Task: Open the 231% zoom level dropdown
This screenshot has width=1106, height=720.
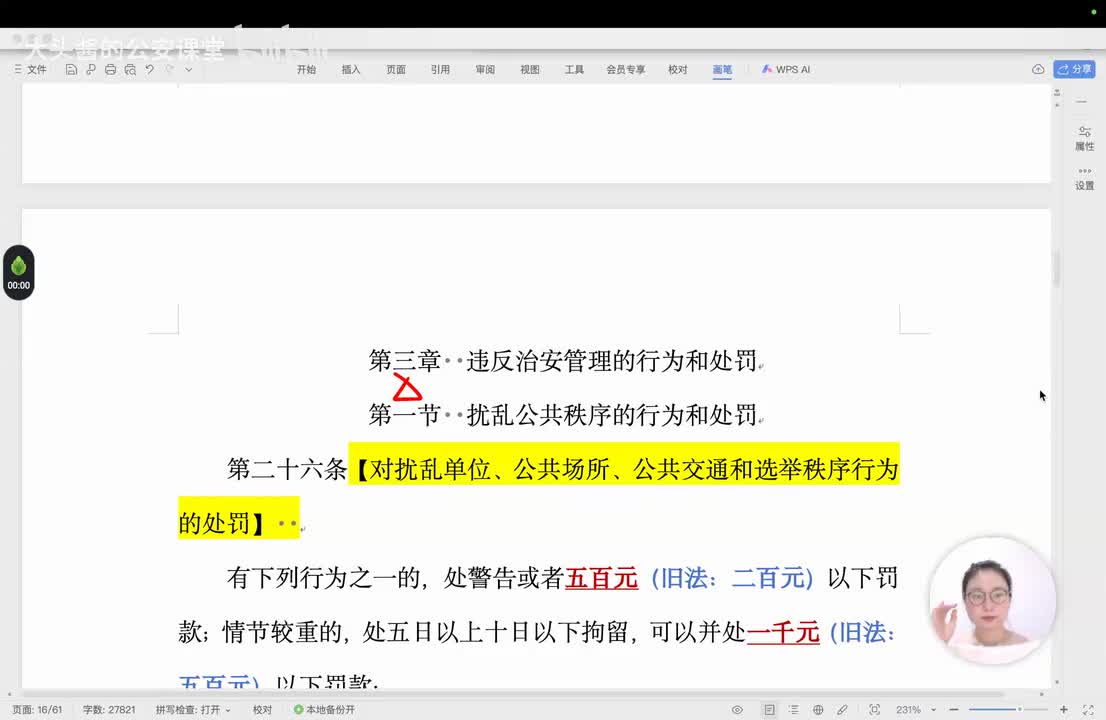Action: [x=916, y=709]
